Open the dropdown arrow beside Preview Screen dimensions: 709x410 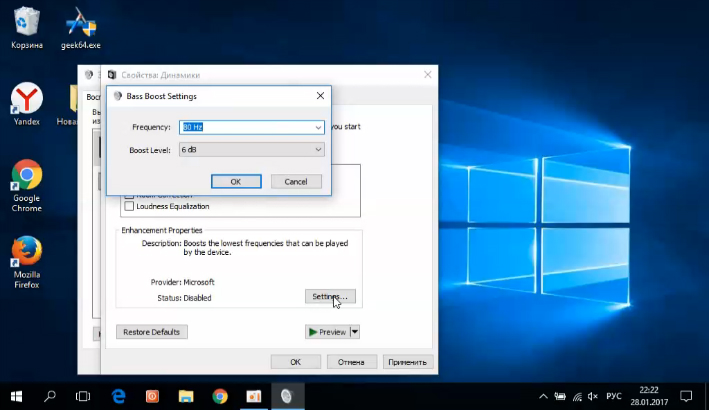pyautogui.click(x=354, y=332)
